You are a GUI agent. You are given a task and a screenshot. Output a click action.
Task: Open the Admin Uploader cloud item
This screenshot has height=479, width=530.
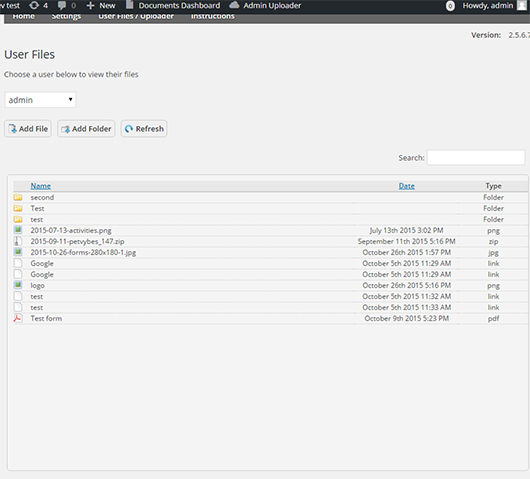tap(265, 5)
